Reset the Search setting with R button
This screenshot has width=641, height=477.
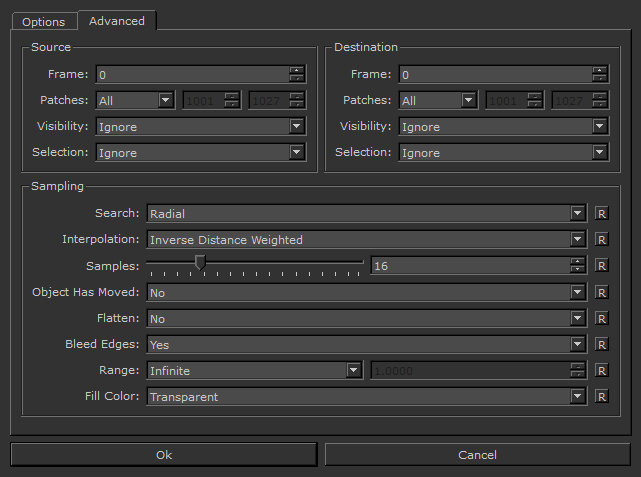point(602,214)
